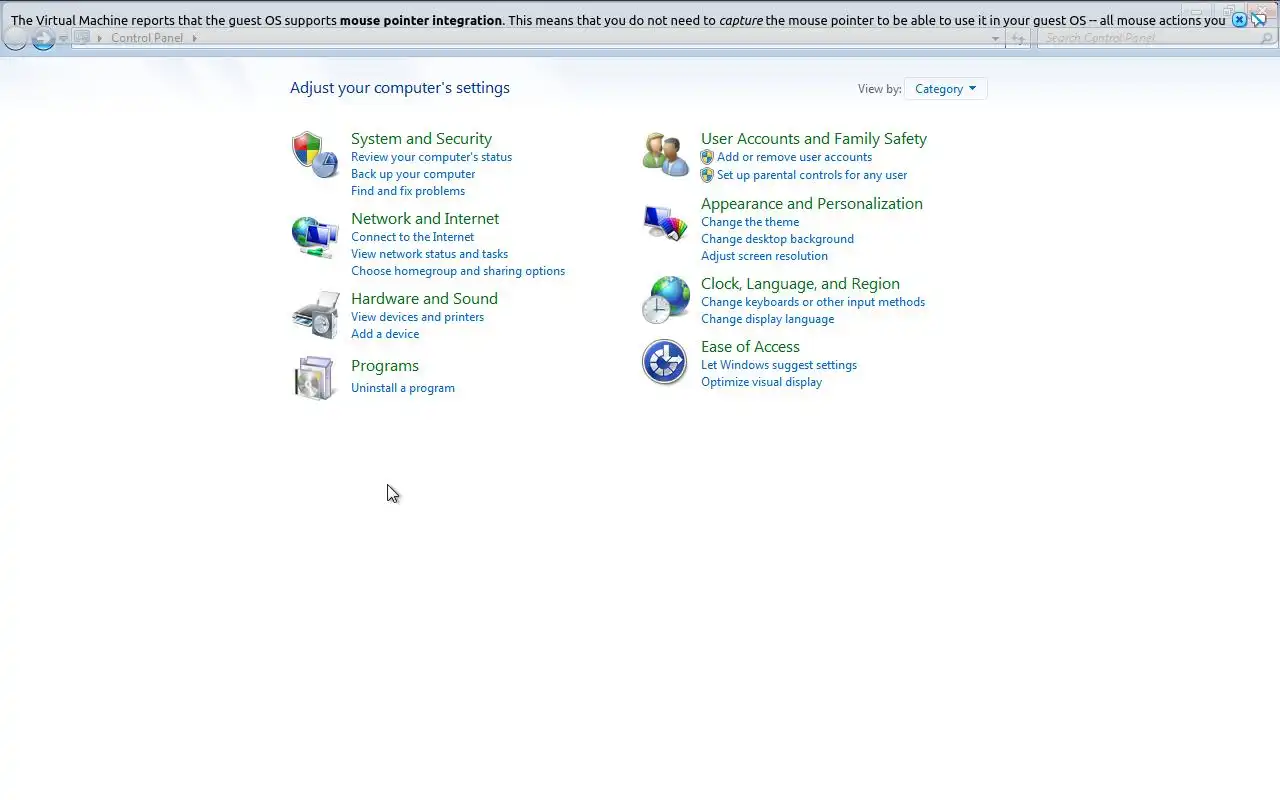
Task: Click the Control Panel breadcrumb in address bar
Action: click(147, 38)
